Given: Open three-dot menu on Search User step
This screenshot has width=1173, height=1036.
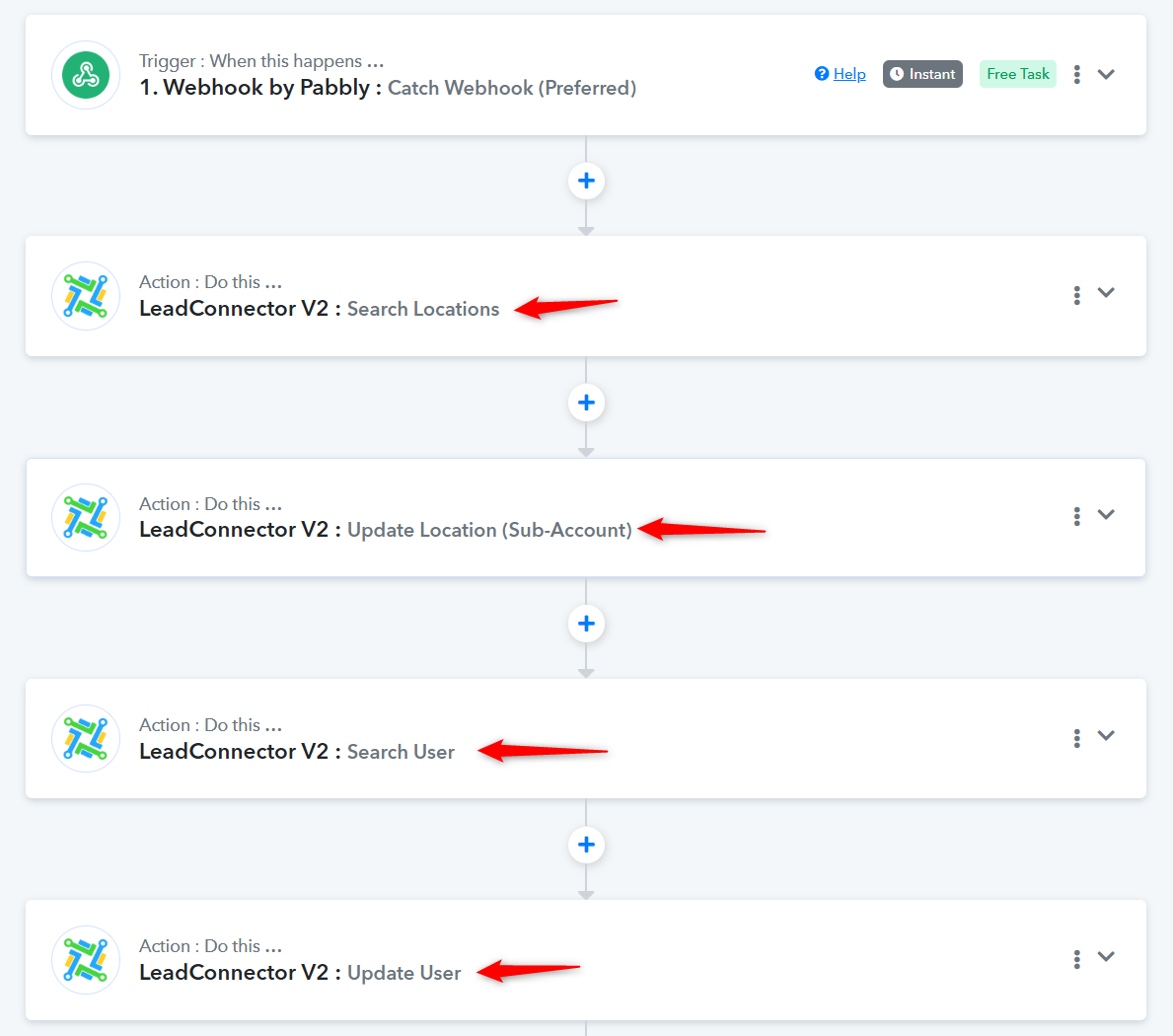Looking at the screenshot, I should 1077,738.
